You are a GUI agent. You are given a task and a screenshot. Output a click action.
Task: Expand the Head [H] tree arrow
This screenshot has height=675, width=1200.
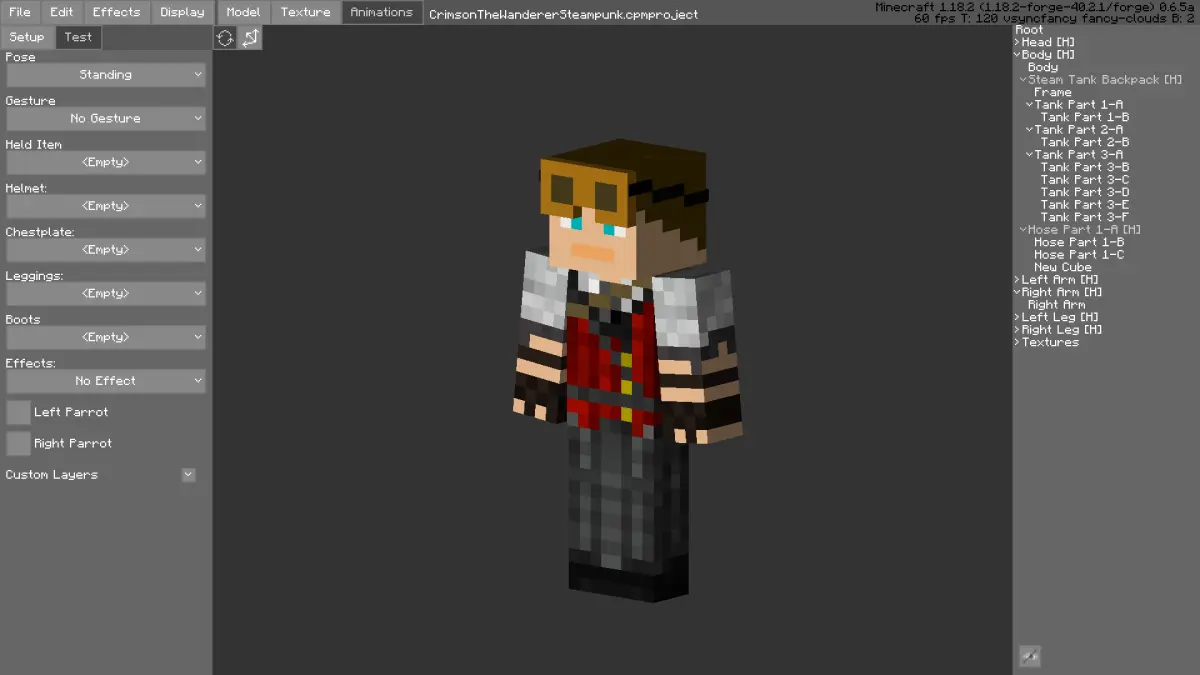pos(1017,43)
